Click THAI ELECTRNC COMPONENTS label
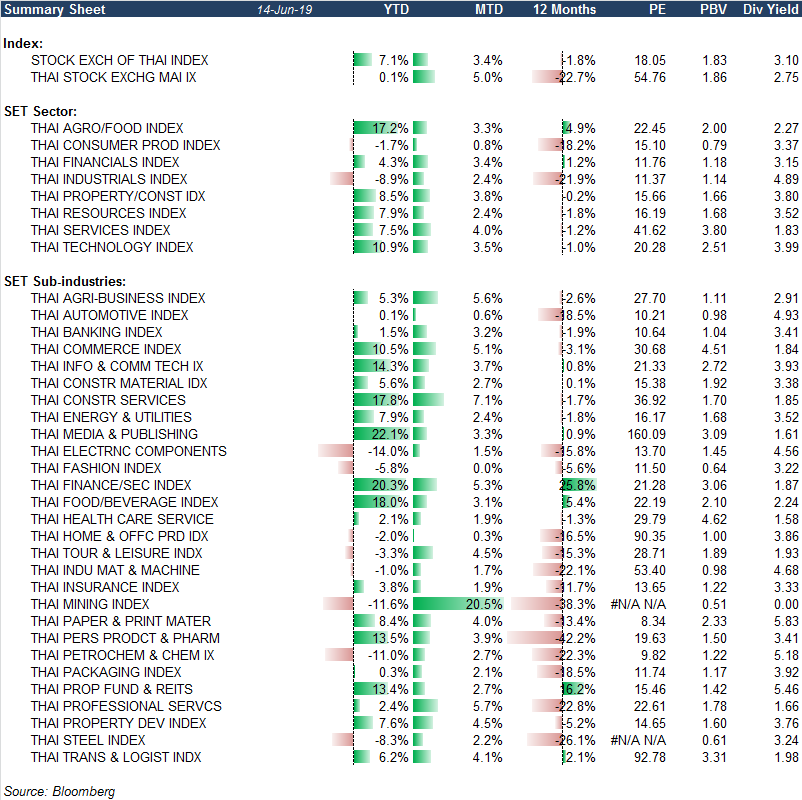802x800 pixels. [128, 451]
